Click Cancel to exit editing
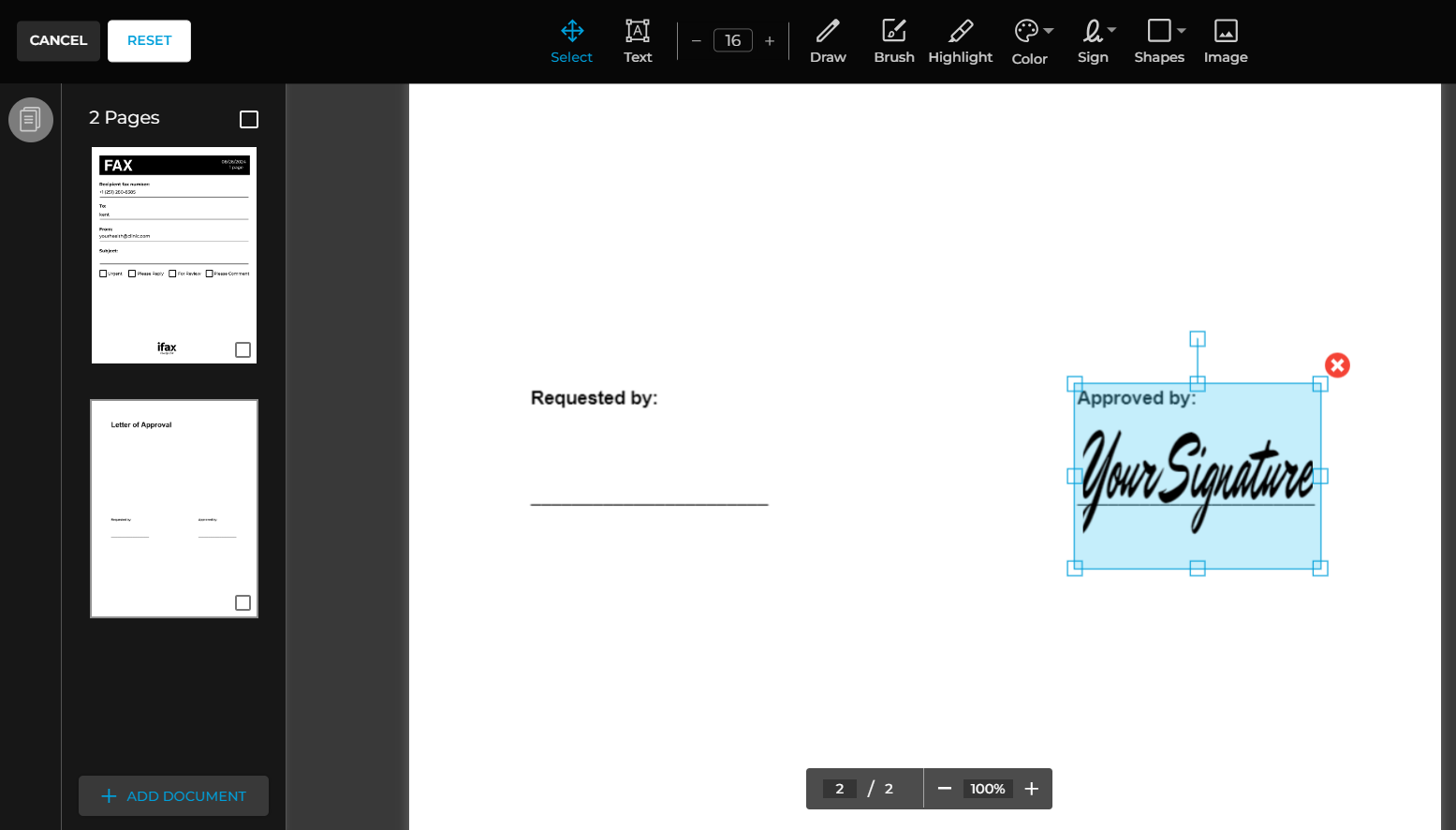The width and height of the screenshot is (1456, 830). (x=58, y=40)
